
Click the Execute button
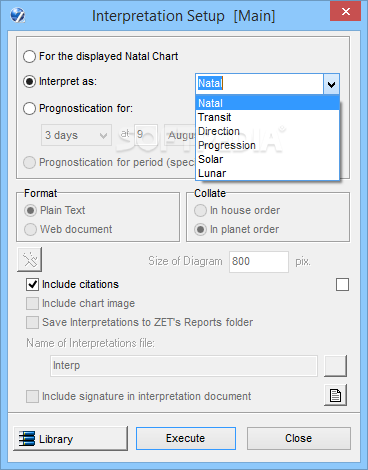pos(186,438)
